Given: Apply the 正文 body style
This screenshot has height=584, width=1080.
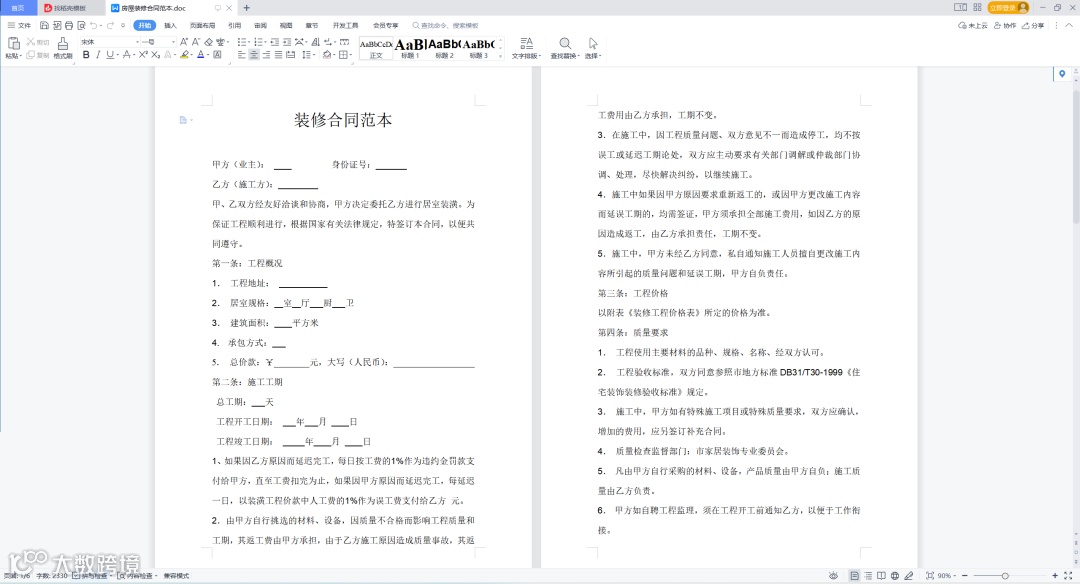Looking at the screenshot, I should (x=376, y=48).
